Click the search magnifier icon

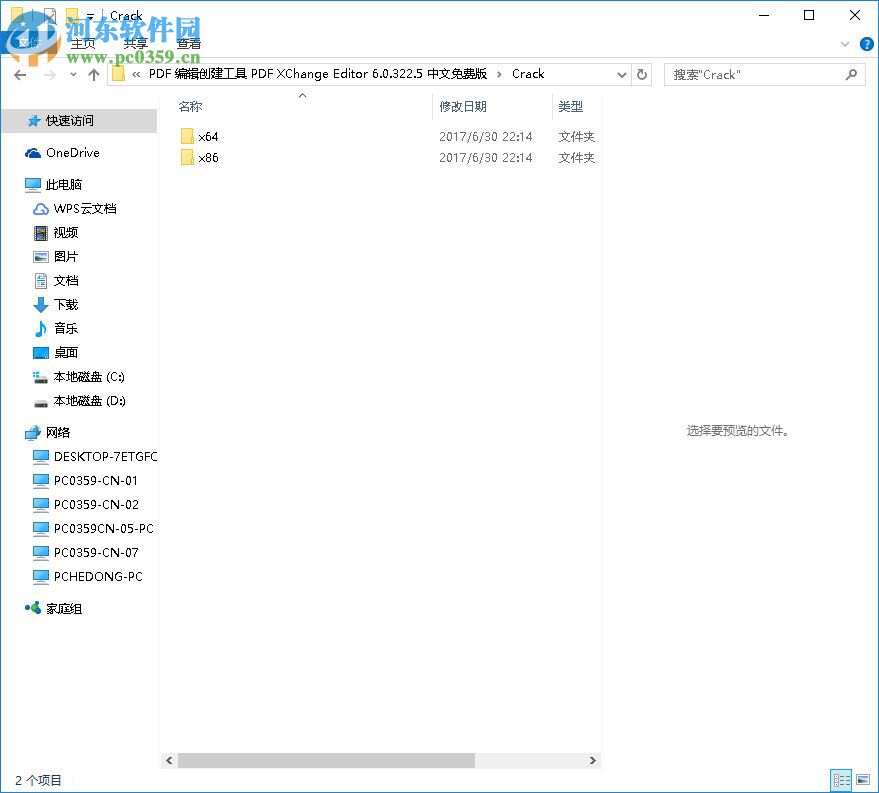pos(850,74)
